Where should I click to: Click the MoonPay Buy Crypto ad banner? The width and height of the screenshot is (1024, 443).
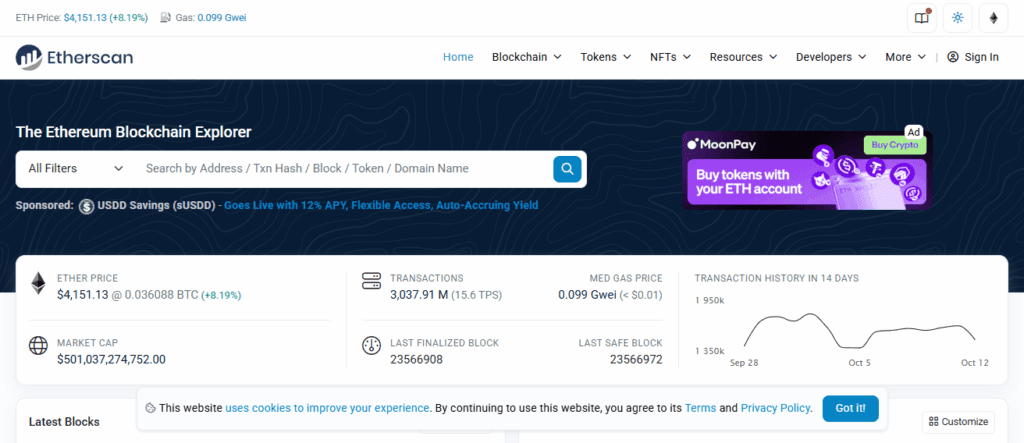pos(804,170)
